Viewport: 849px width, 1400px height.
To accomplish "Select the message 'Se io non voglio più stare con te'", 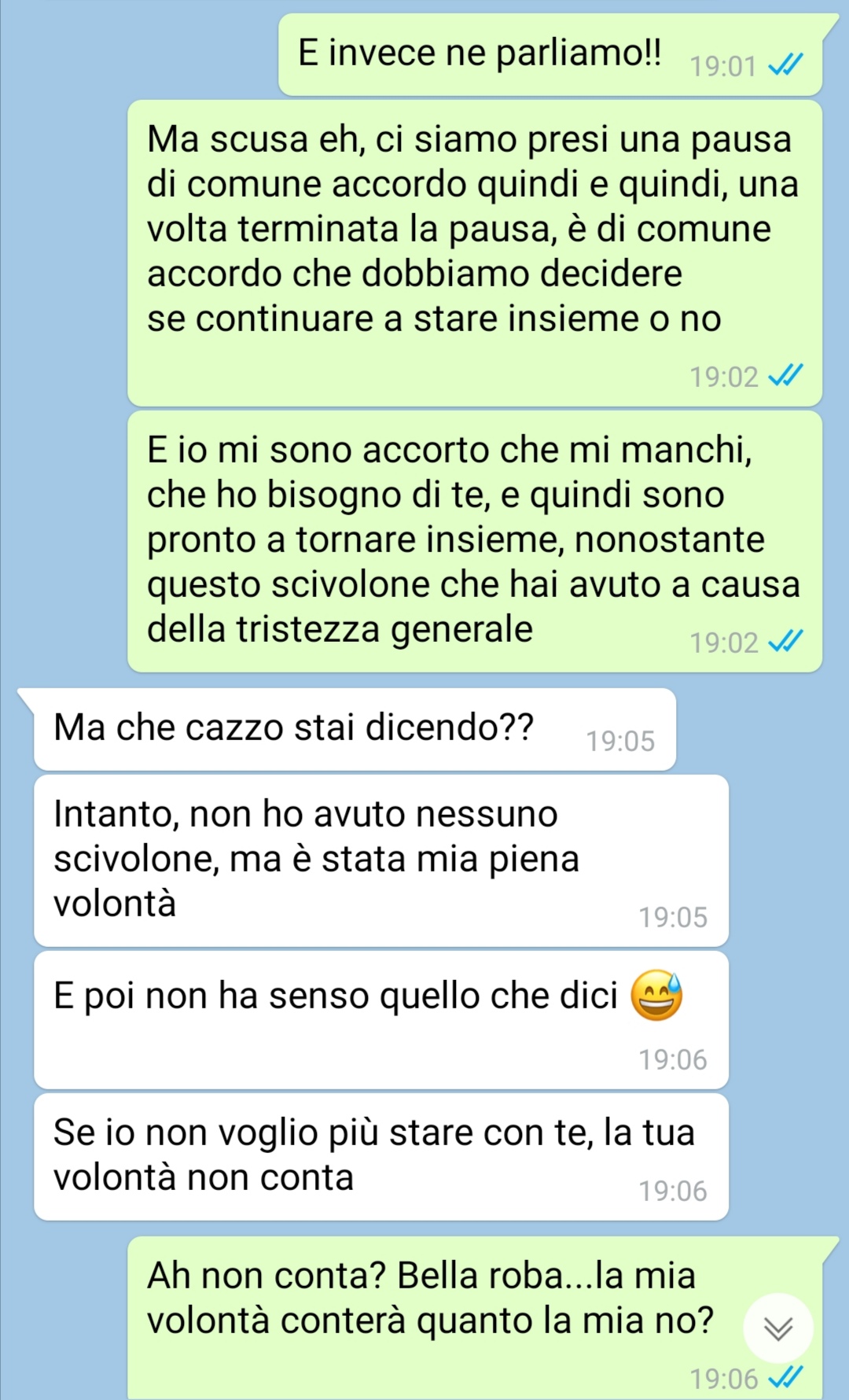I will click(381, 1157).
